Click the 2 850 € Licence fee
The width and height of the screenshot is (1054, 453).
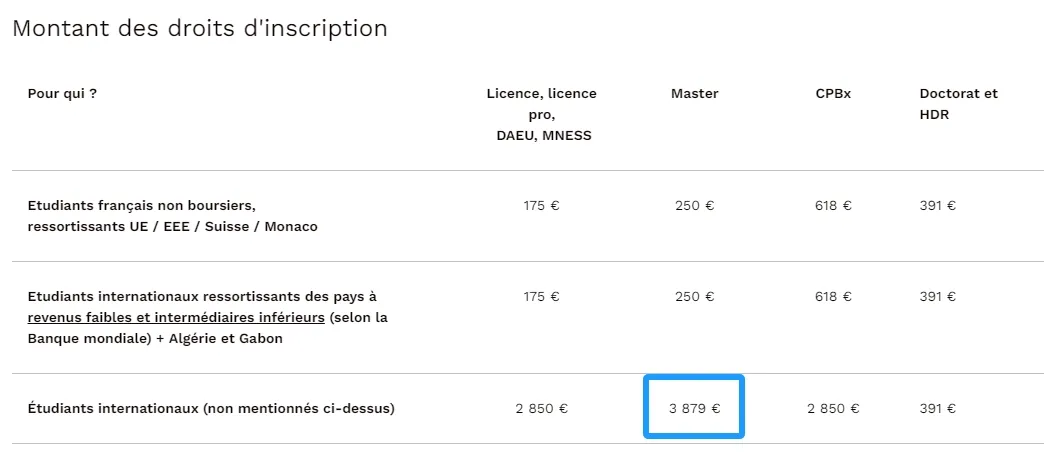542,408
